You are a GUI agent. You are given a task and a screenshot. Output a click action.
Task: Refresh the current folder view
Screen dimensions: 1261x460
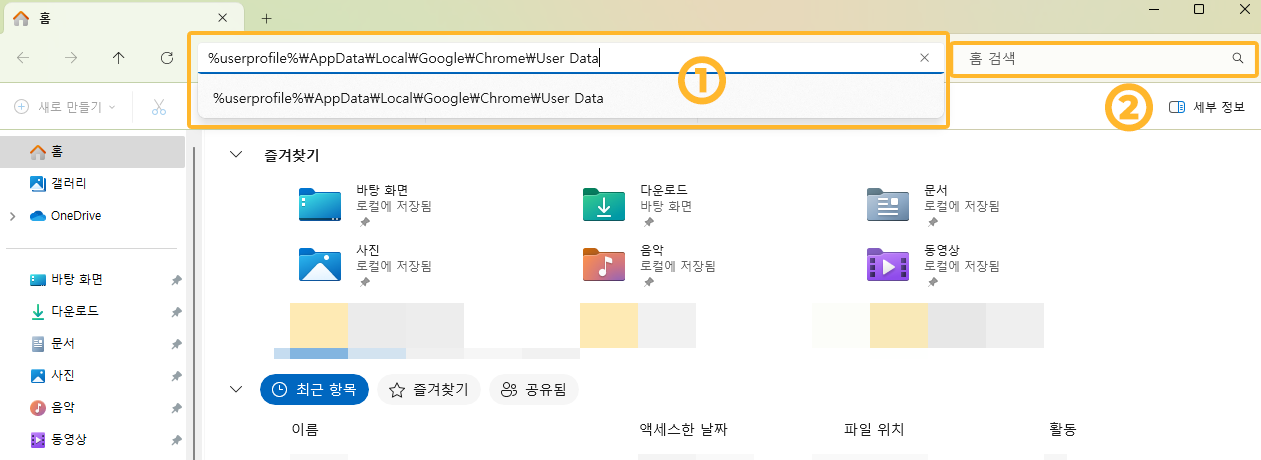click(x=167, y=58)
